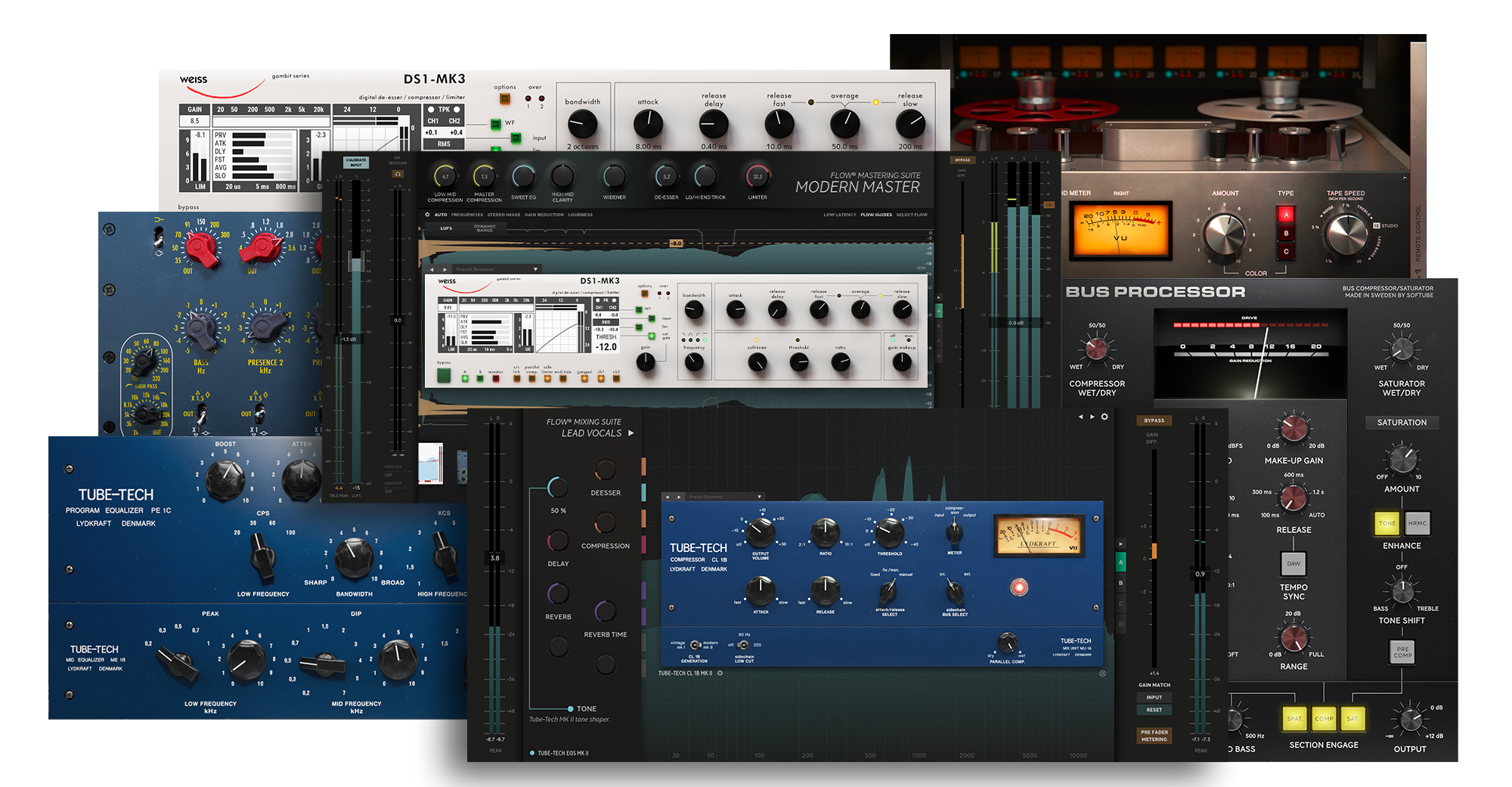Click the Limiter macro knob in Modern Master
This screenshot has width=1512, height=787.
coord(757,177)
